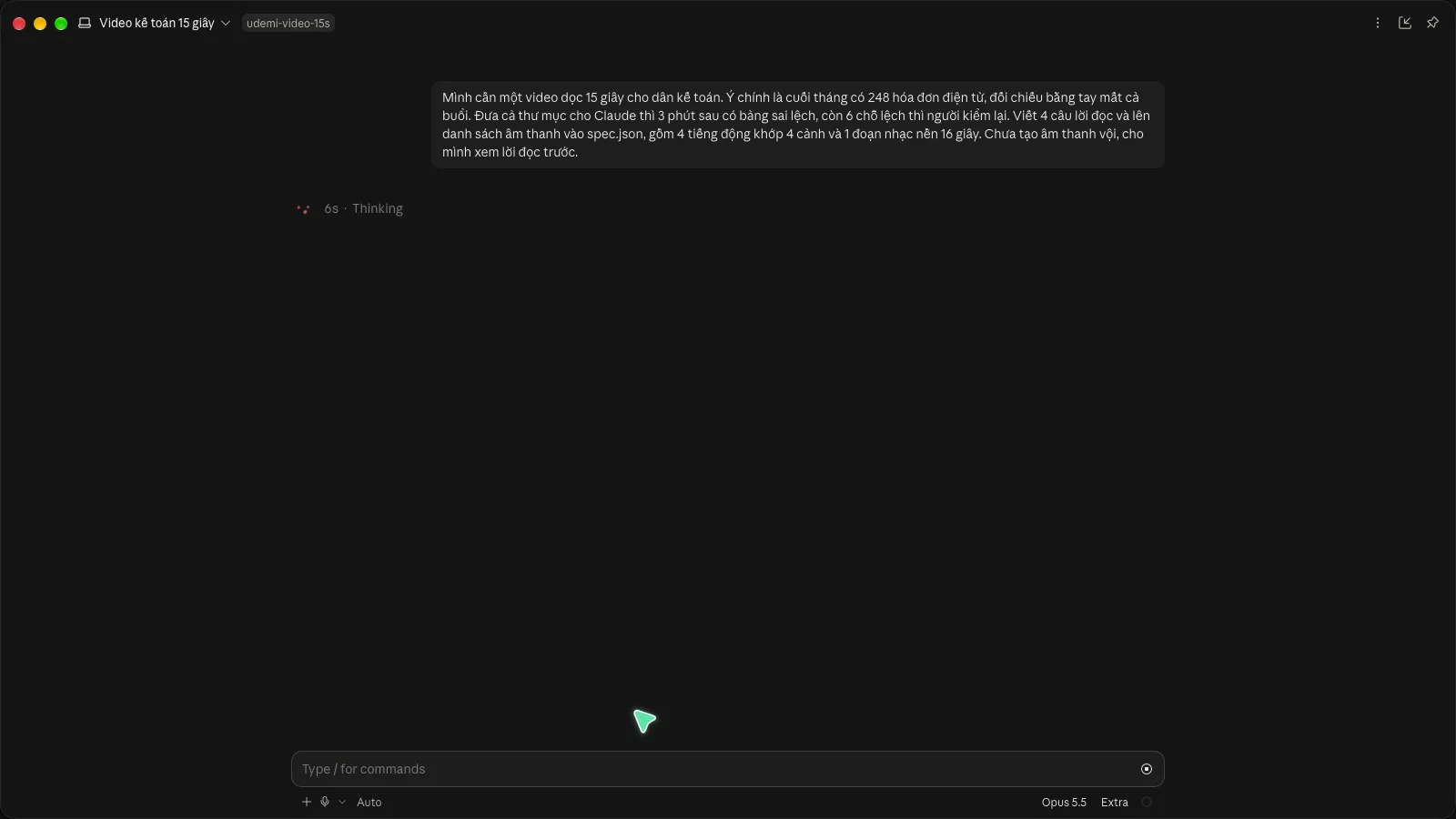
Task: Open the Opus 5.5 model selector
Action: point(1064,802)
